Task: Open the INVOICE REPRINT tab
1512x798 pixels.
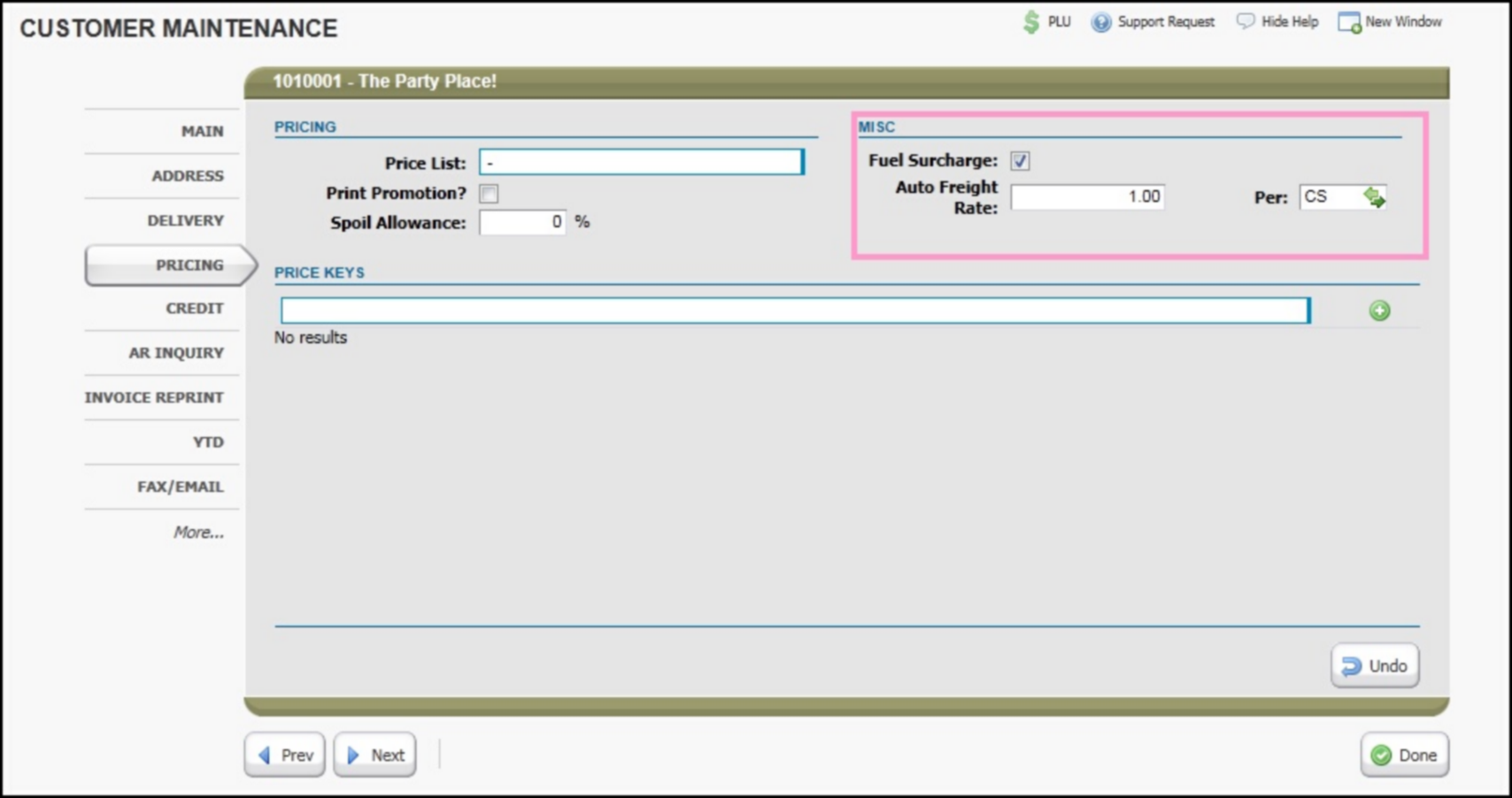Action: click(x=154, y=397)
